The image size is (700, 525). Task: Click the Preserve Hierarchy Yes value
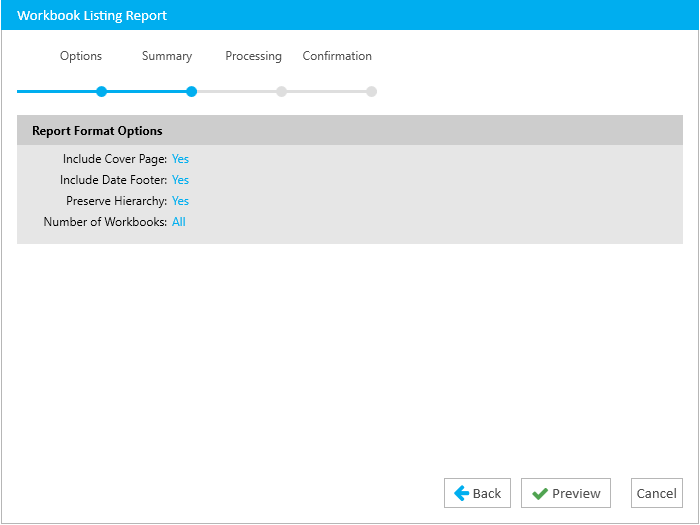(x=180, y=201)
